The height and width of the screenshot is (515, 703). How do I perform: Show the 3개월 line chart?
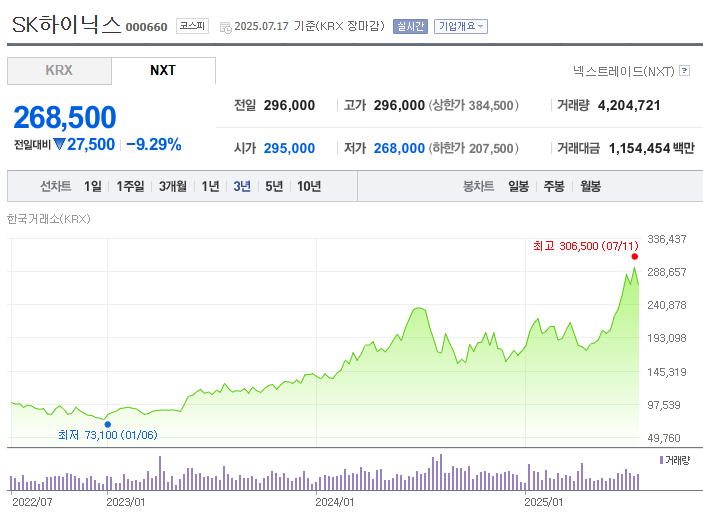pyautogui.click(x=173, y=186)
